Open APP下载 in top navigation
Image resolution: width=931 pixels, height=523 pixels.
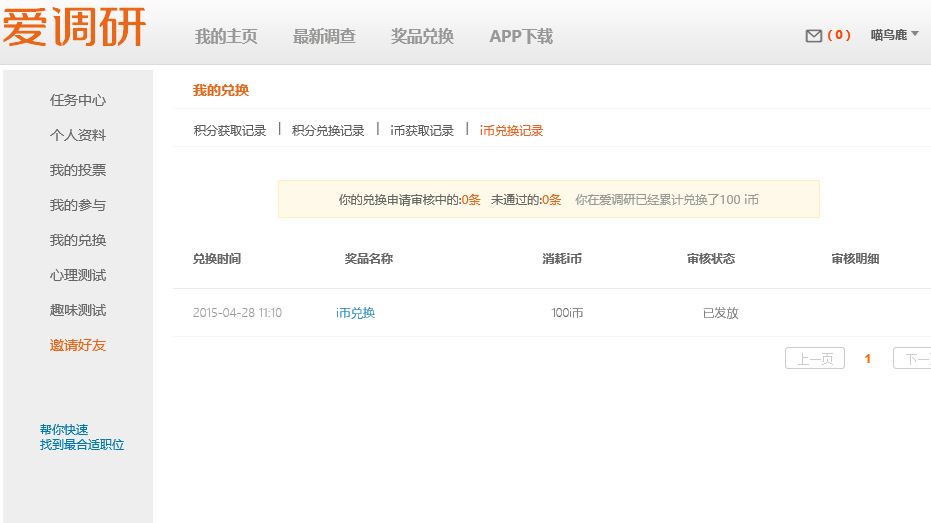(x=521, y=36)
